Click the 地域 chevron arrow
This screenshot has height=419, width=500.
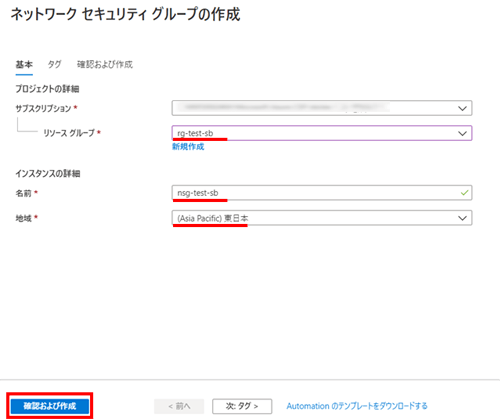(x=462, y=218)
